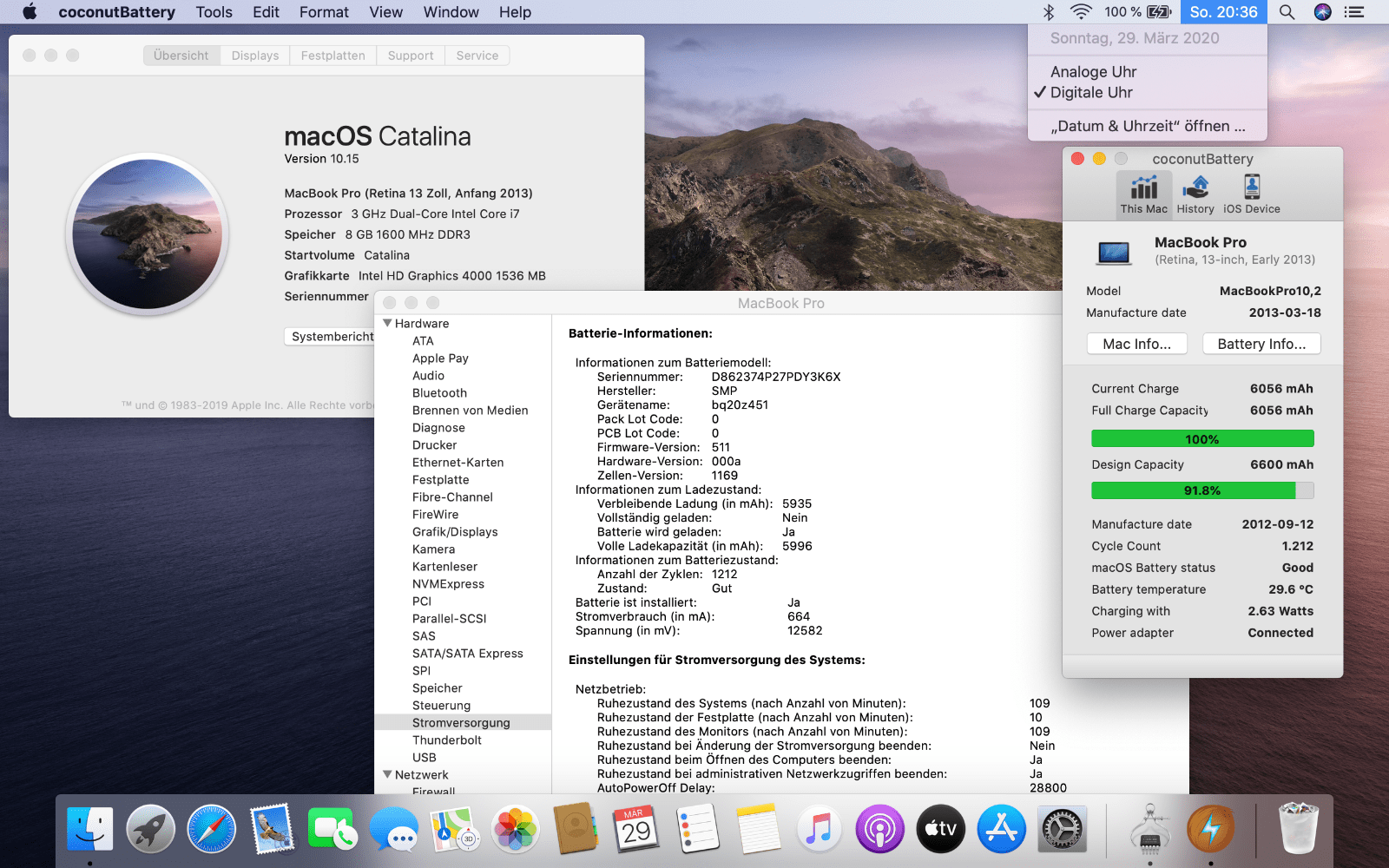Select Festplatte in the hardware list
1389x868 pixels.
(x=441, y=480)
